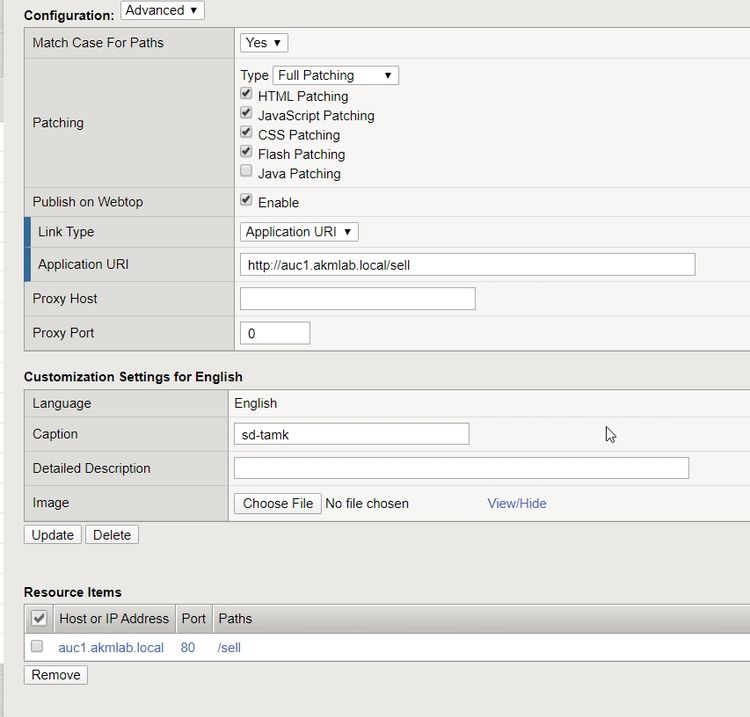
Task: Enable Java Patching checkbox
Action: [x=247, y=171]
